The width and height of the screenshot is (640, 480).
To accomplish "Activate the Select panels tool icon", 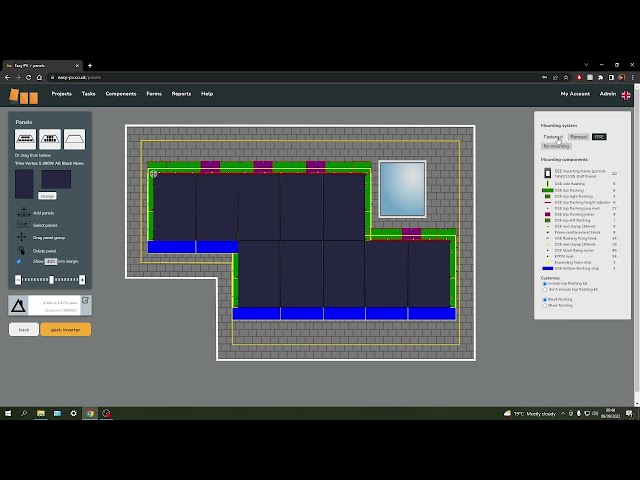I will click(23, 225).
